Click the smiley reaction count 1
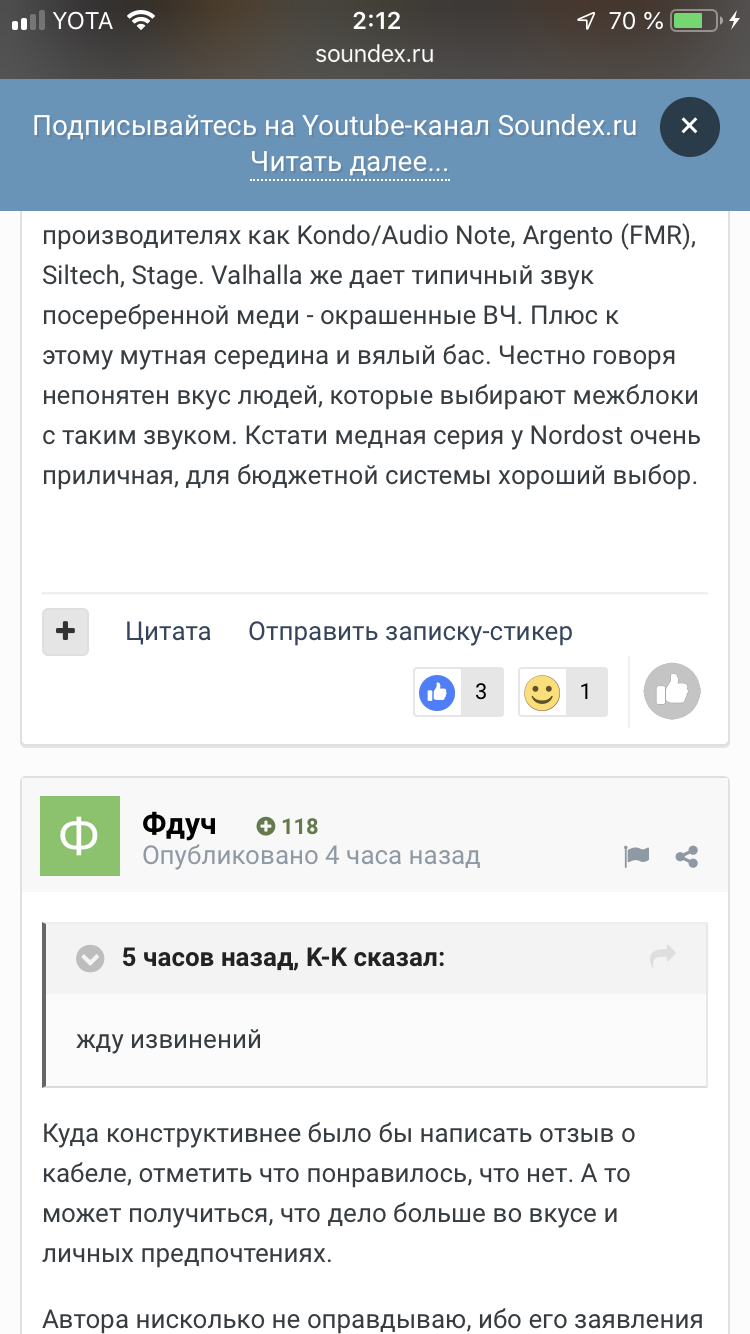The image size is (750, 1334). pos(585,692)
